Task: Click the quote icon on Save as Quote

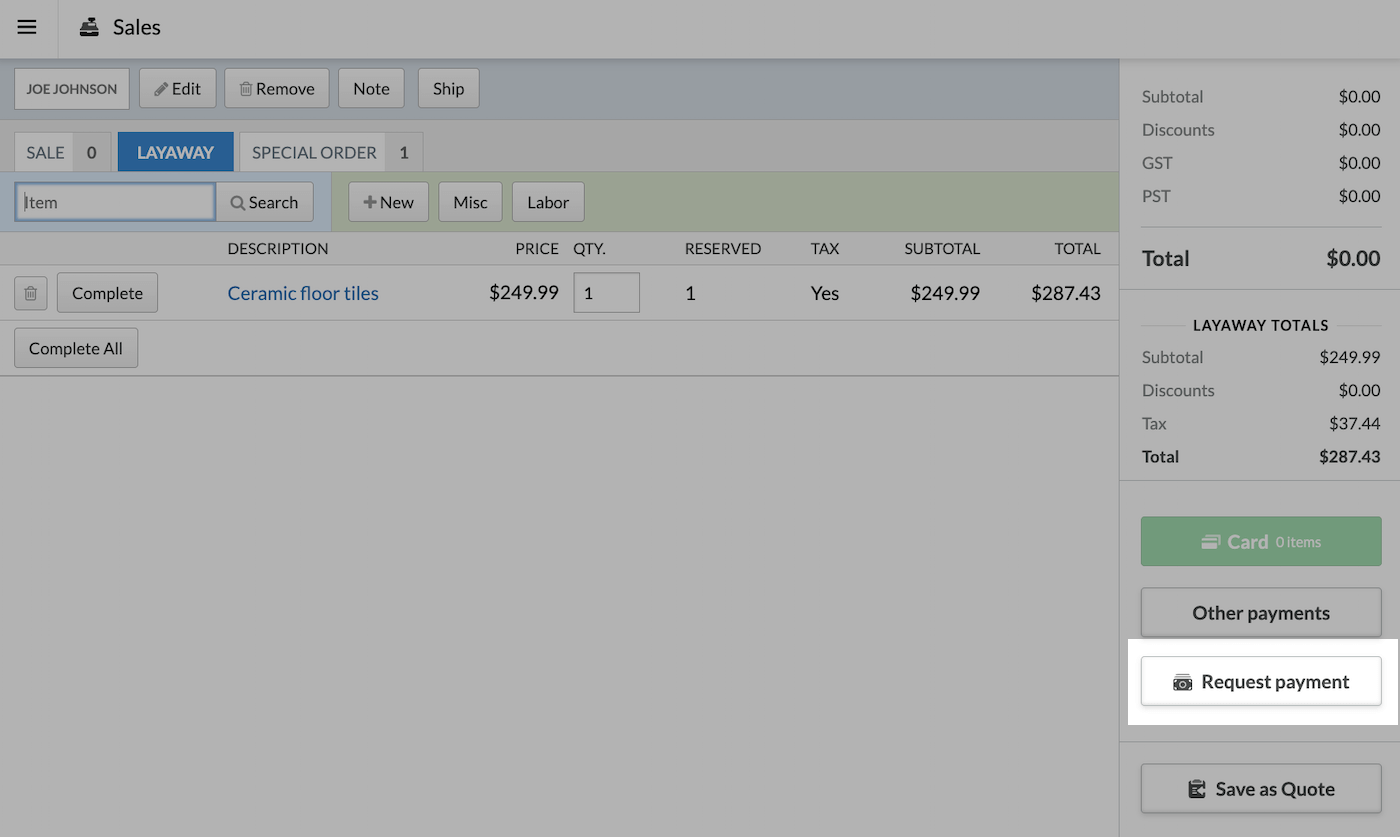Action: (x=1197, y=788)
